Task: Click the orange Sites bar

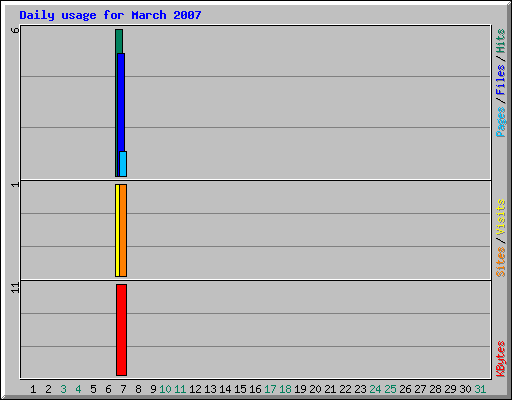Action: pyautogui.click(x=123, y=230)
